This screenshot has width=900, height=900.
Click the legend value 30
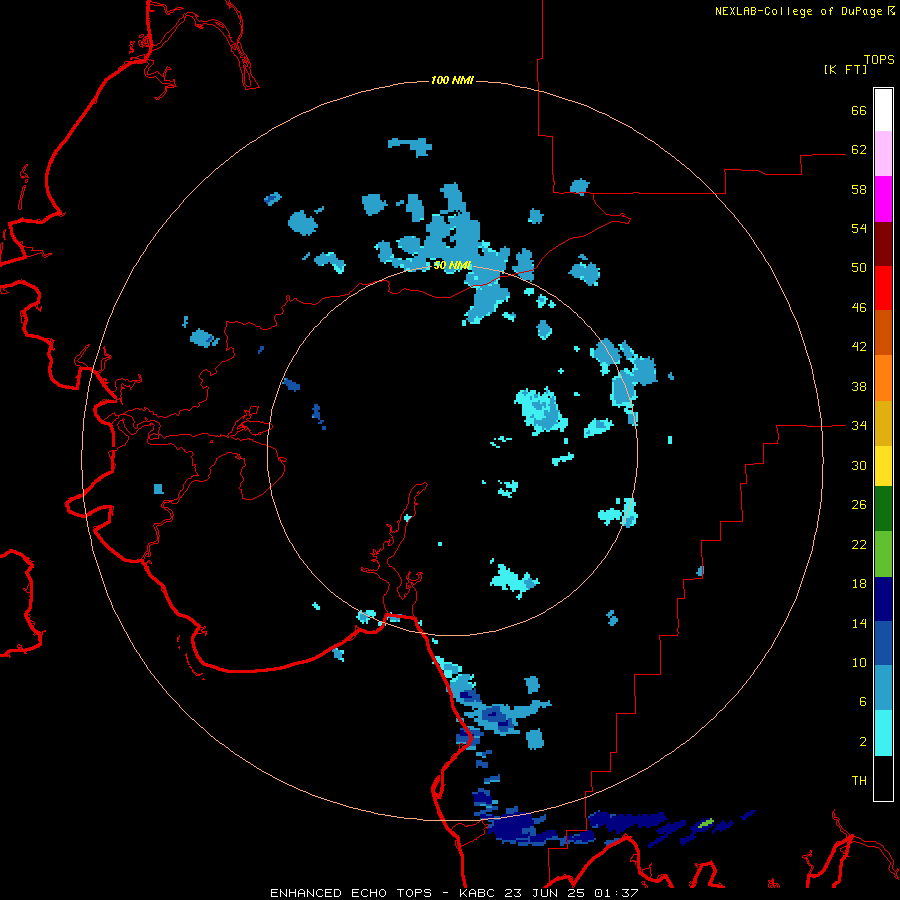point(859,465)
